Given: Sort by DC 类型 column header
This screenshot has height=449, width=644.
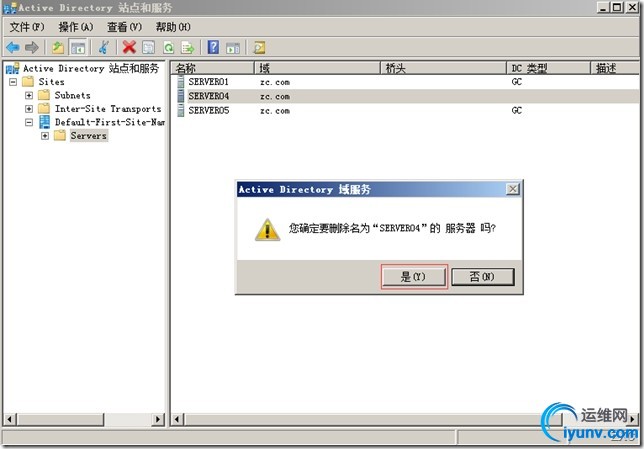Looking at the screenshot, I should (x=549, y=68).
